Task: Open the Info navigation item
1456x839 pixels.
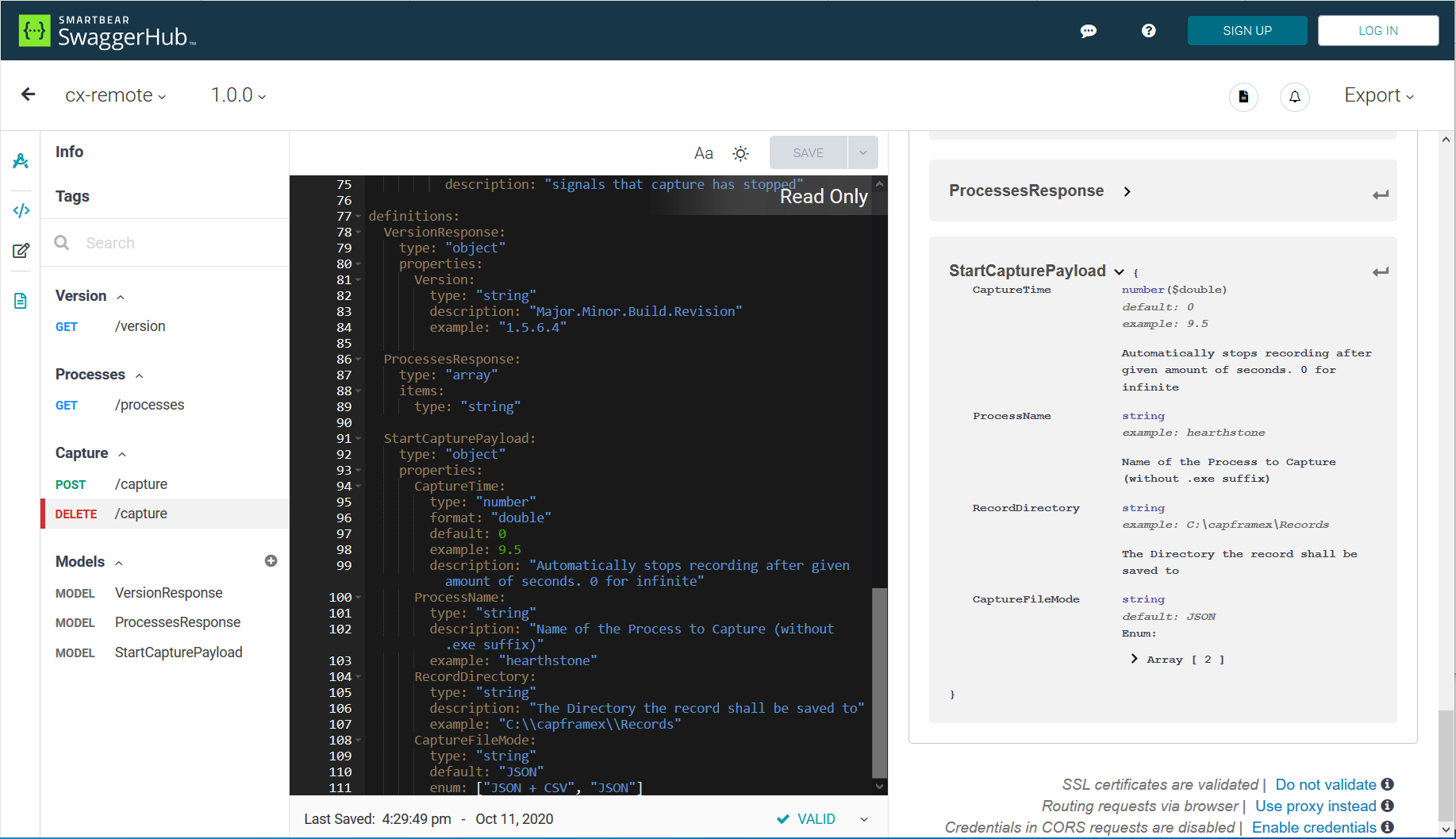Action: point(69,152)
